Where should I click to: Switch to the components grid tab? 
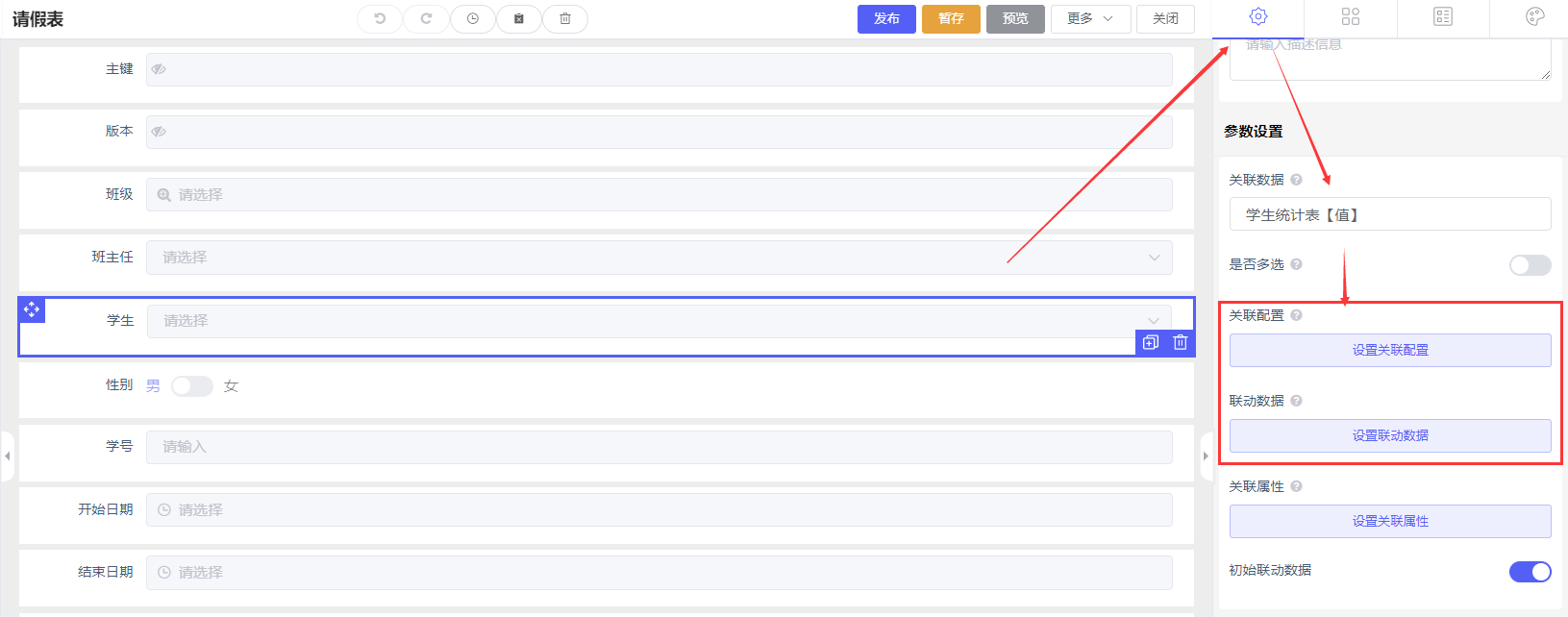coord(1350,16)
